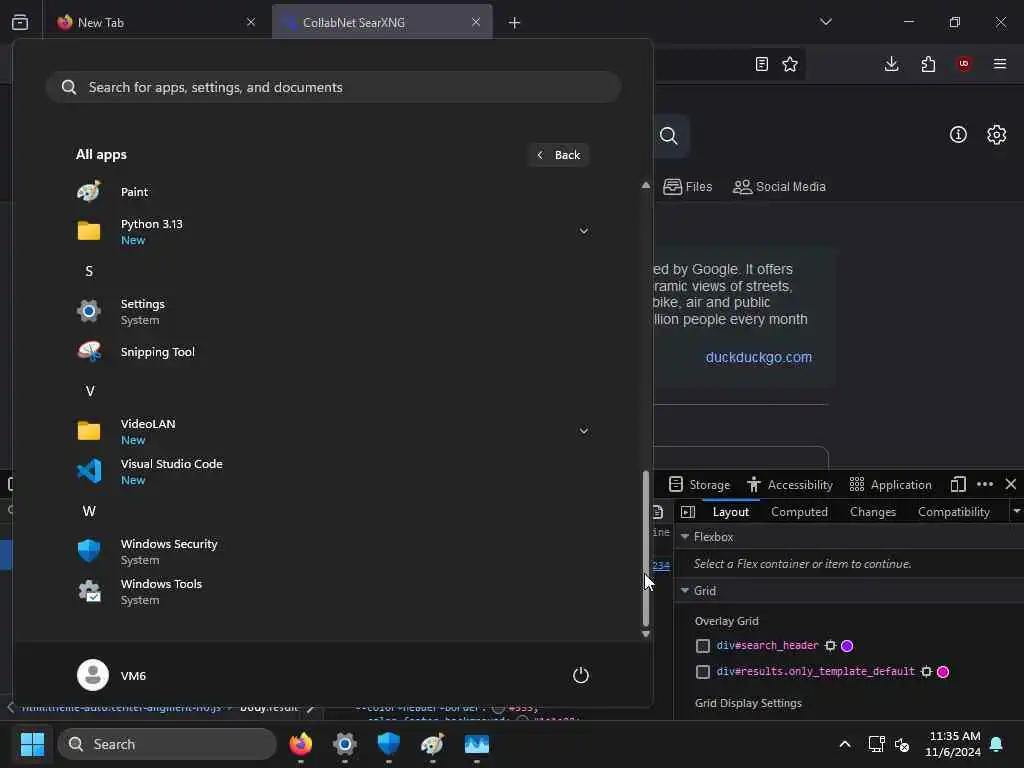This screenshot has width=1024, height=768.
Task: Highlight div#results node target icon
Action: [926, 671]
